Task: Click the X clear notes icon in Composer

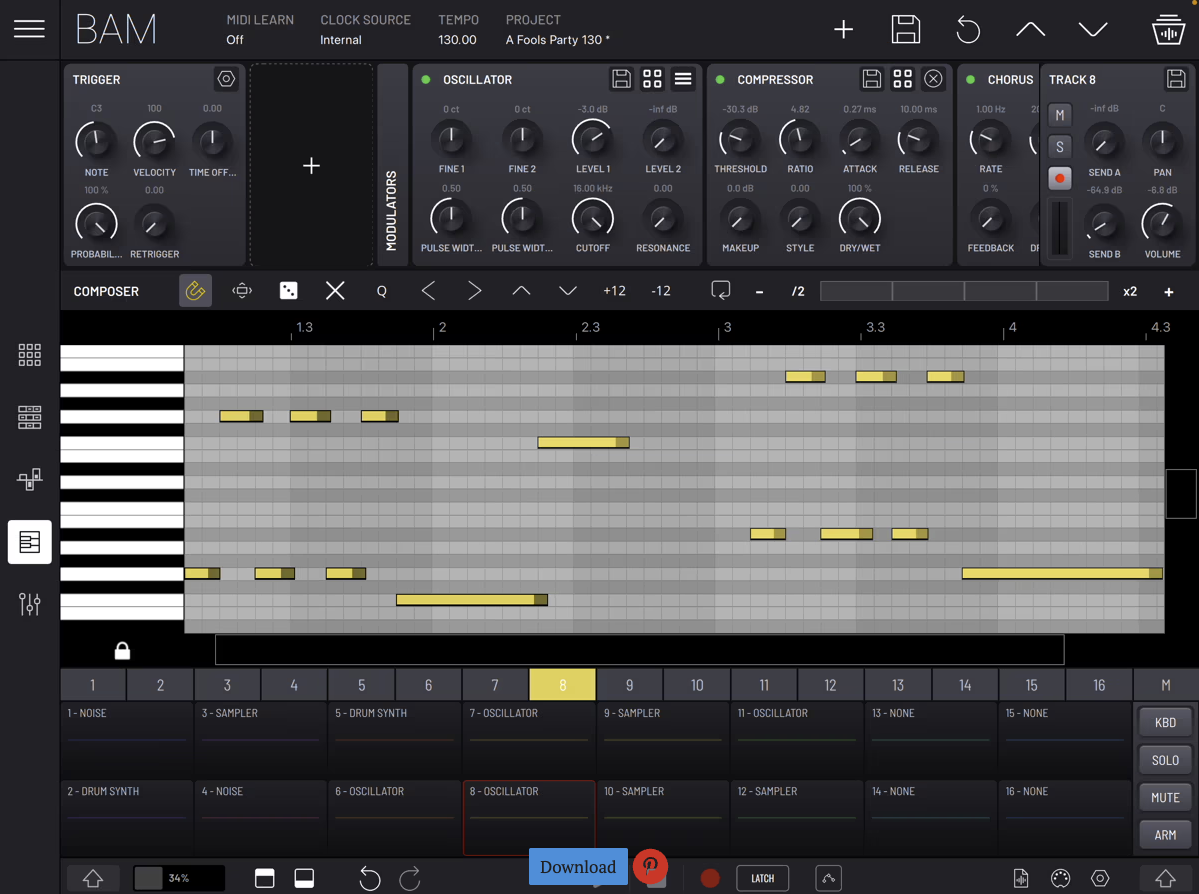Action: click(335, 291)
